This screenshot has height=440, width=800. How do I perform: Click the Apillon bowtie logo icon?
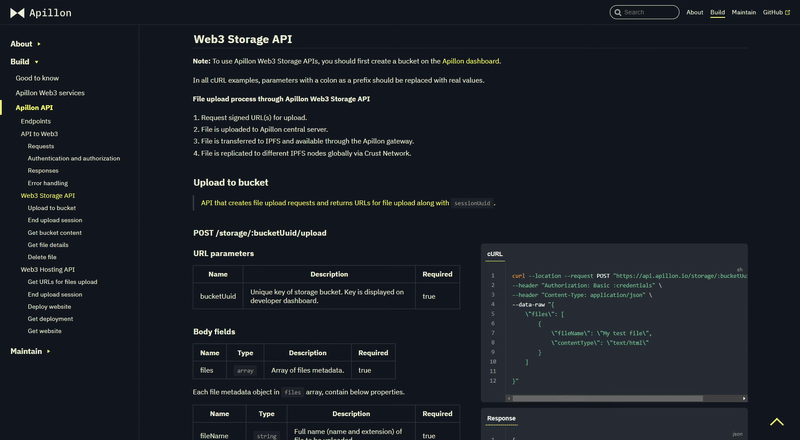pyautogui.click(x=19, y=13)
